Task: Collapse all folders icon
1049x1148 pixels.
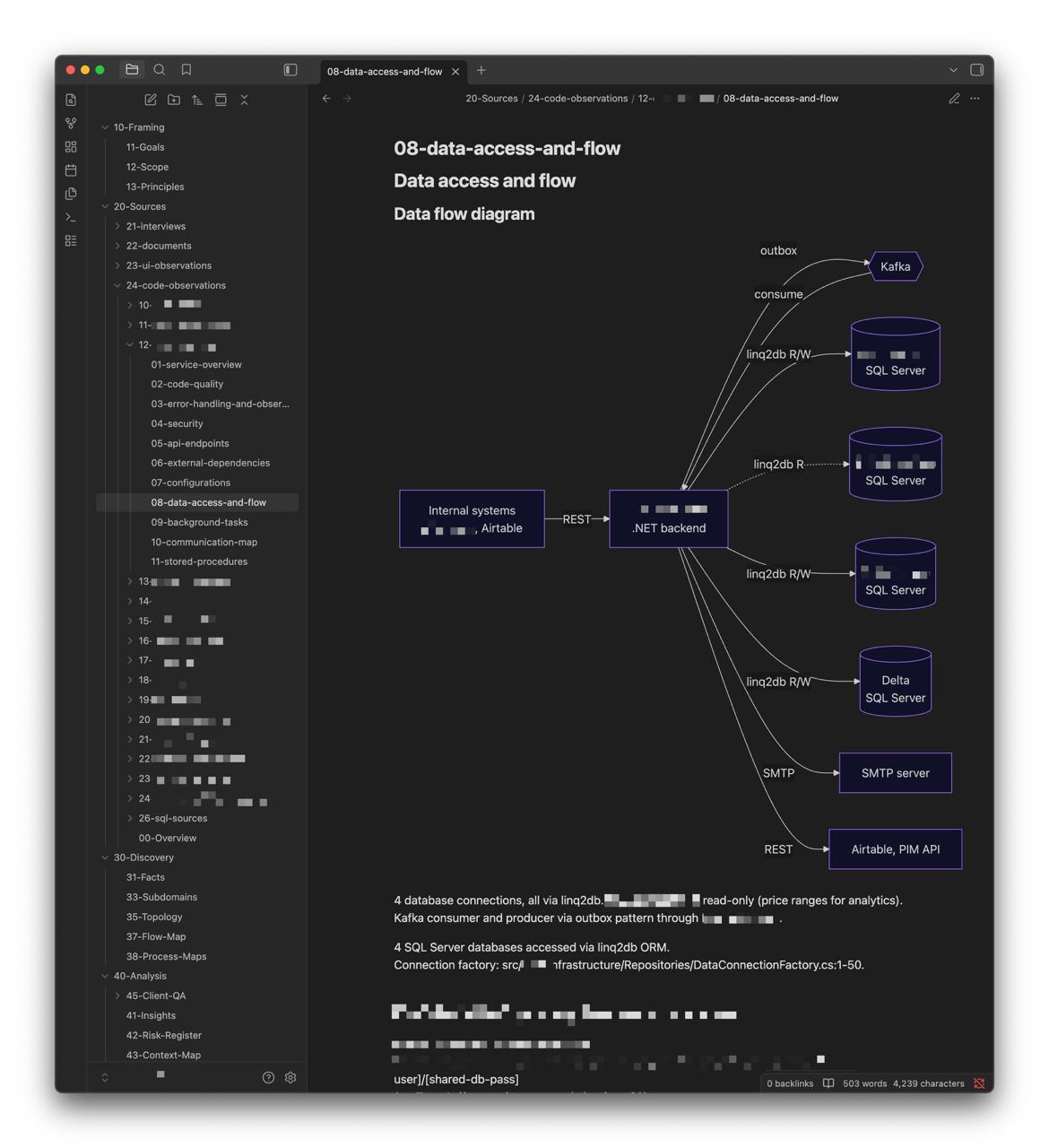Action: [x=244, y=100]
